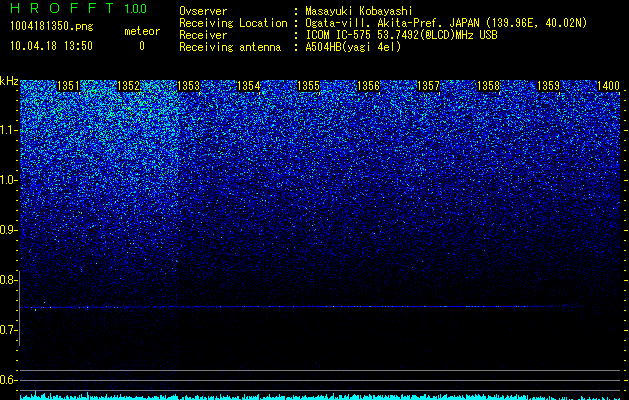Click the 0.7 frequency axis label

click(9, 330)
